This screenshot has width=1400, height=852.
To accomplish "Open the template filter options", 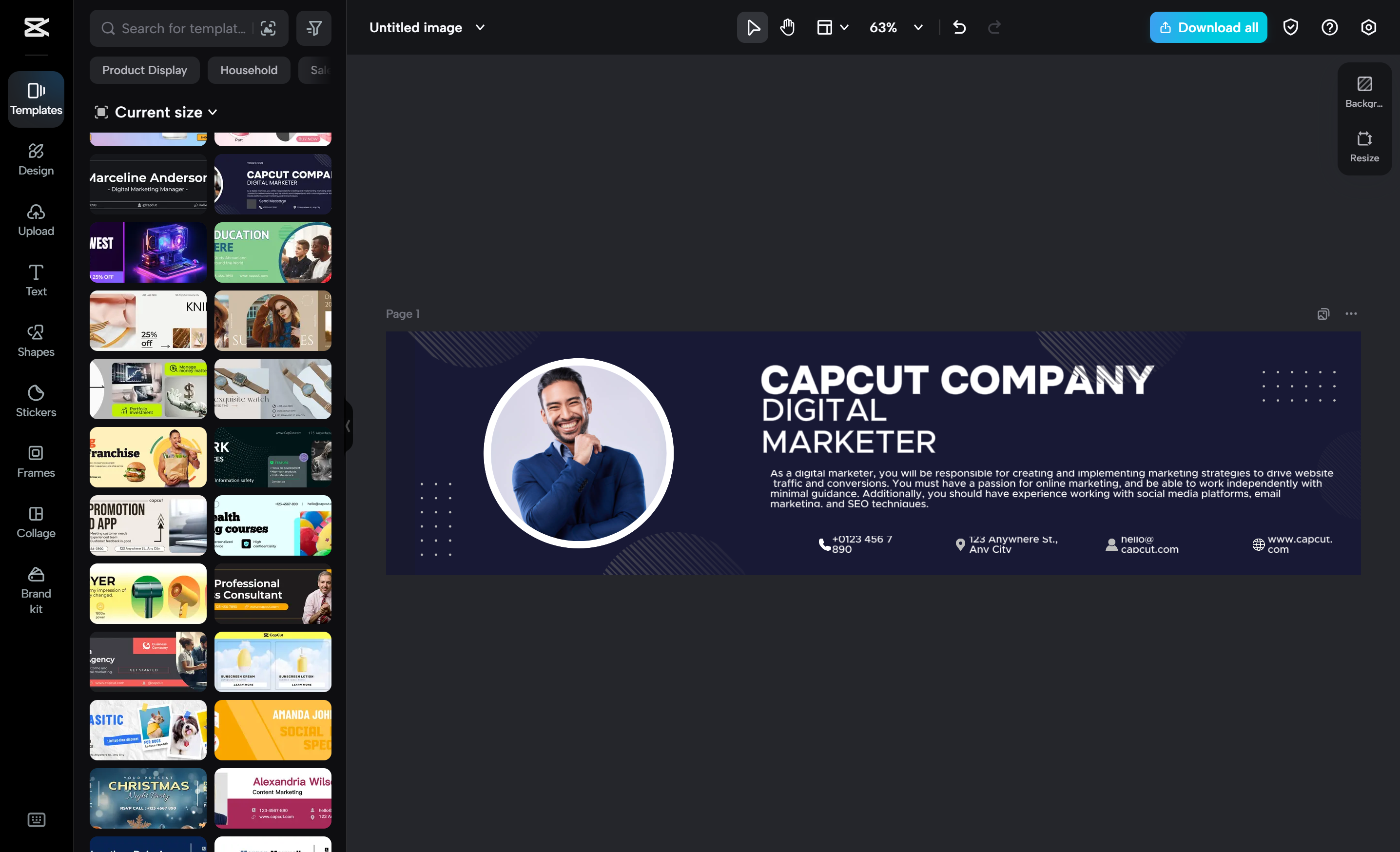I will coord(313,28).
